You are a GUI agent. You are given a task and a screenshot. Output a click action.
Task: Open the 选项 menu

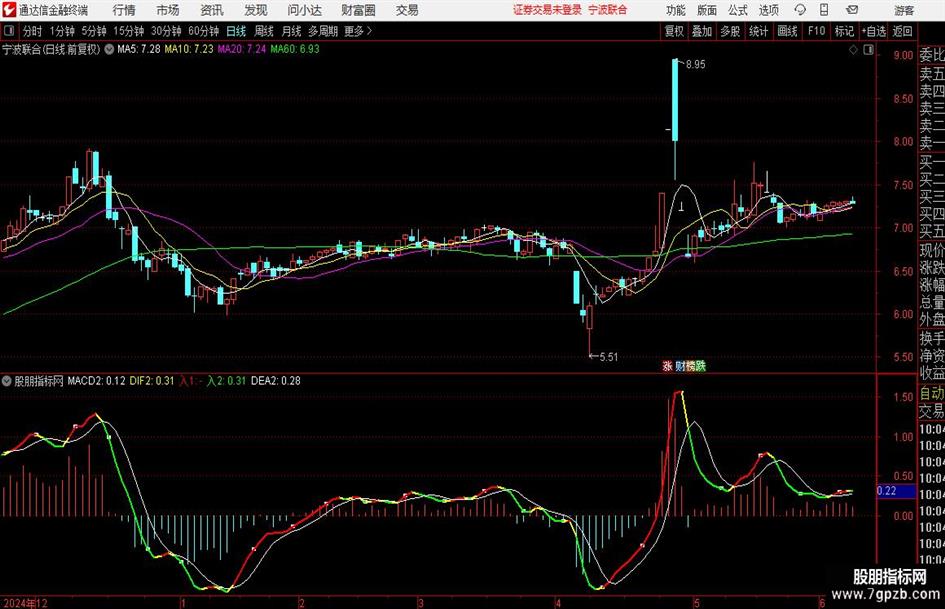[x=768, y=10]
